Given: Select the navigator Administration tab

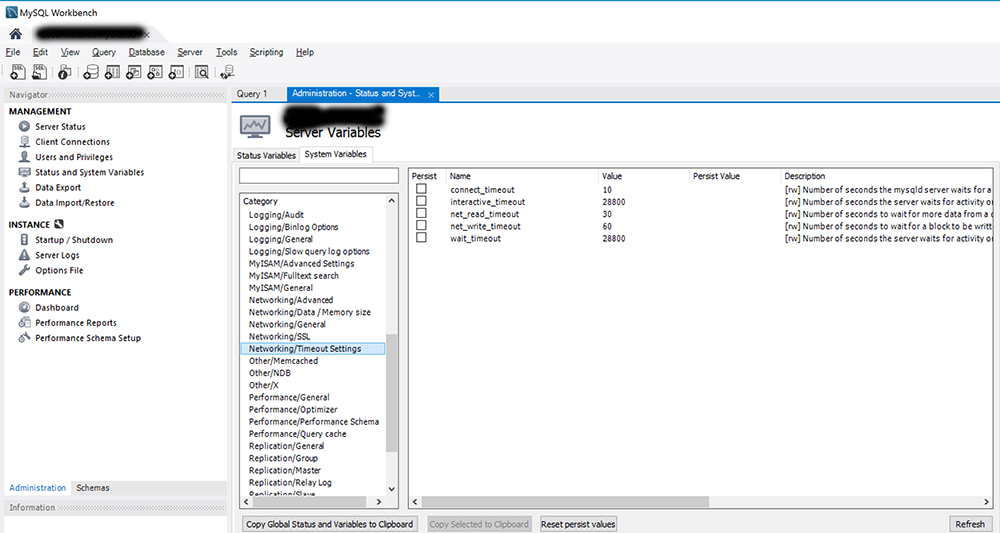Looking at the screenshot, I should [x=38, y=488].
